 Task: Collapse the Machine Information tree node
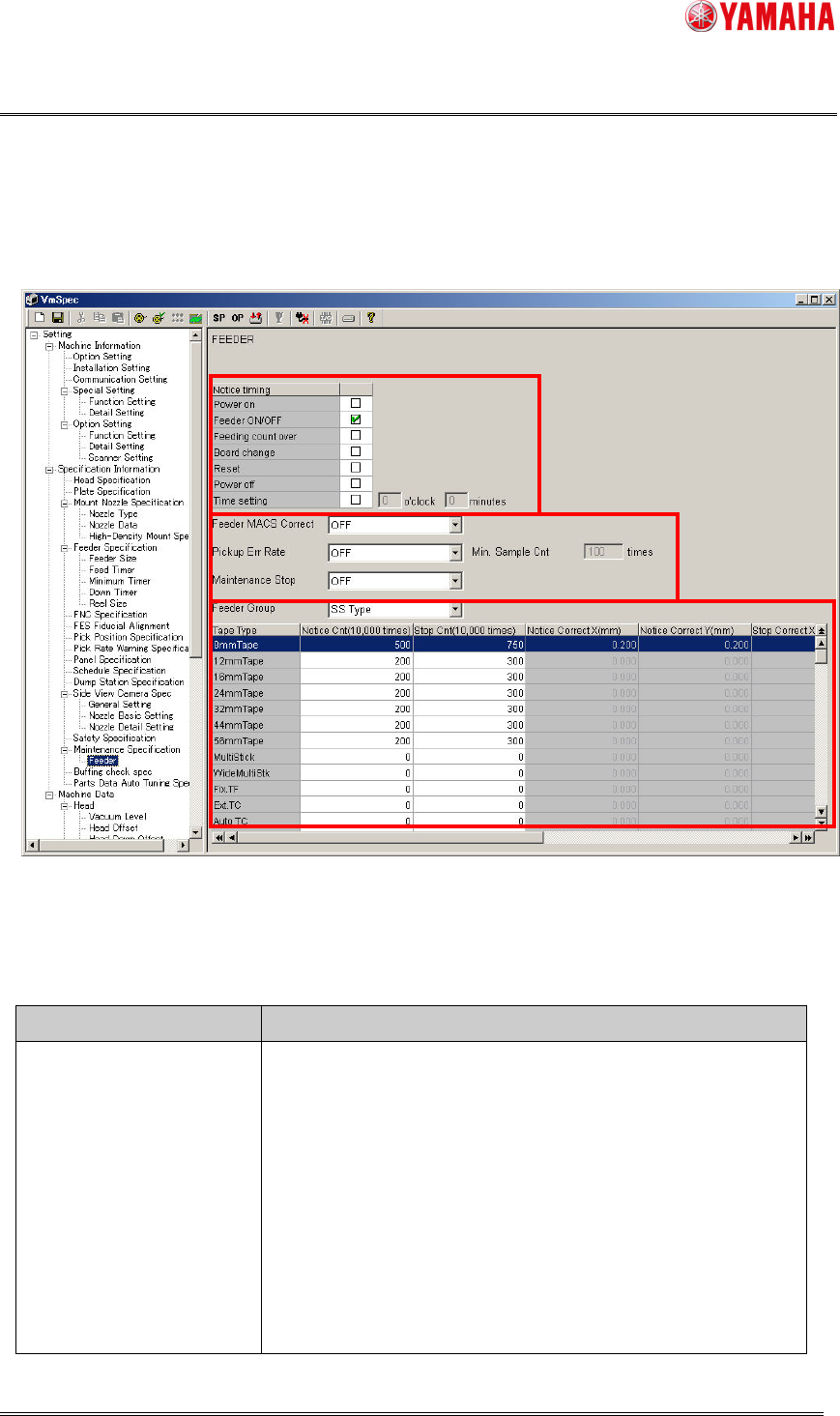point(49,346)
